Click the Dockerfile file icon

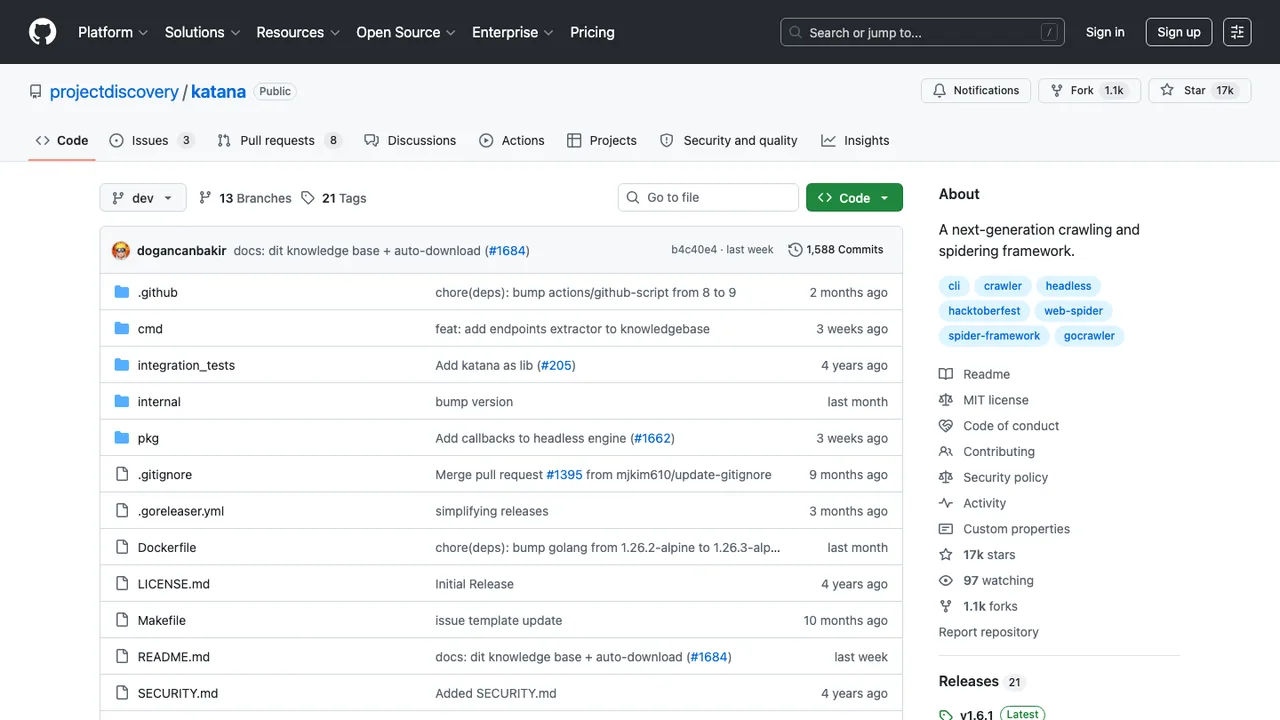[x=122, y=547]
